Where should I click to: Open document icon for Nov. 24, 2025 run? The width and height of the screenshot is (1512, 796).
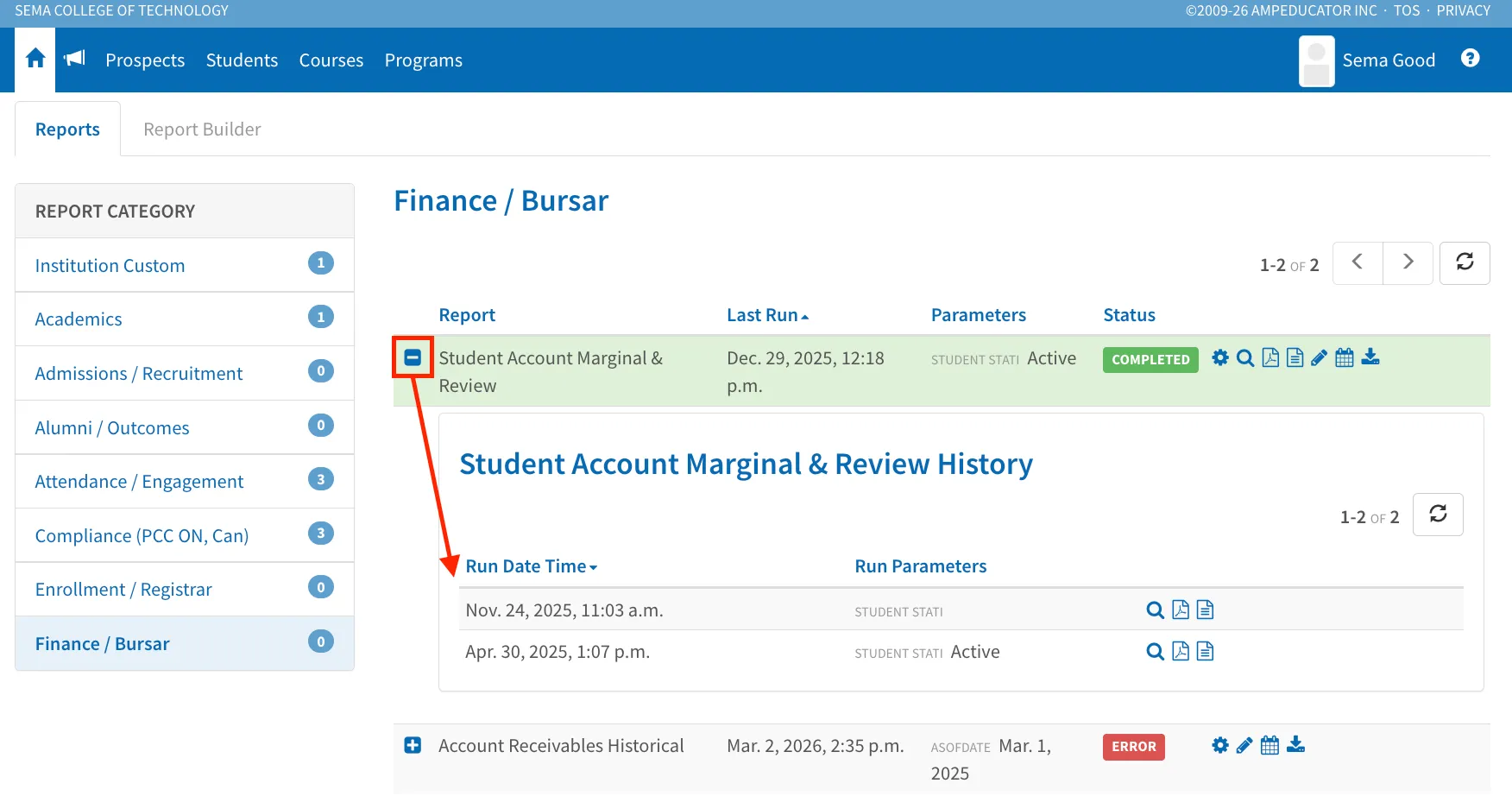tap(1206, 610)
